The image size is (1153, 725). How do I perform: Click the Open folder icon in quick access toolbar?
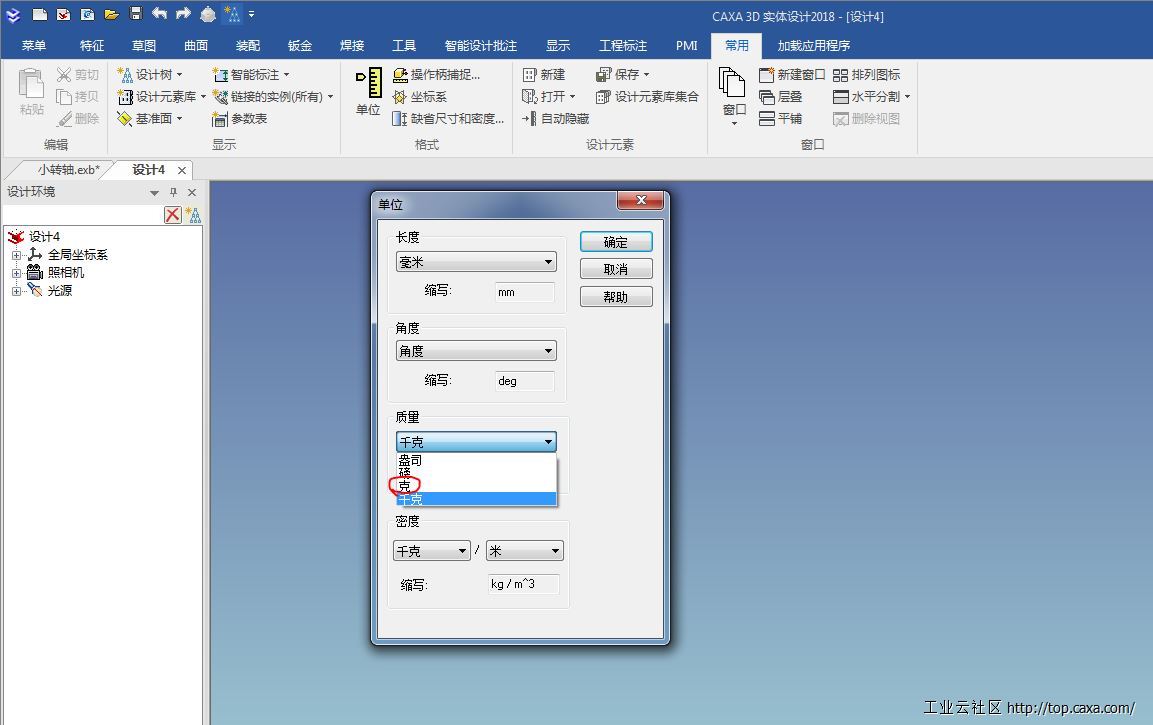point(111,14)
